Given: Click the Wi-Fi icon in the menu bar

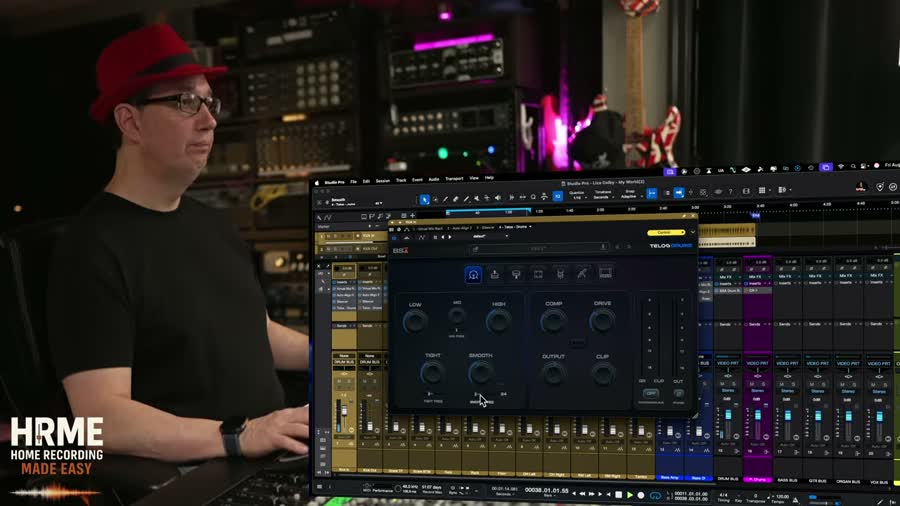Looking at the screenshot, I should click(840, 166).
